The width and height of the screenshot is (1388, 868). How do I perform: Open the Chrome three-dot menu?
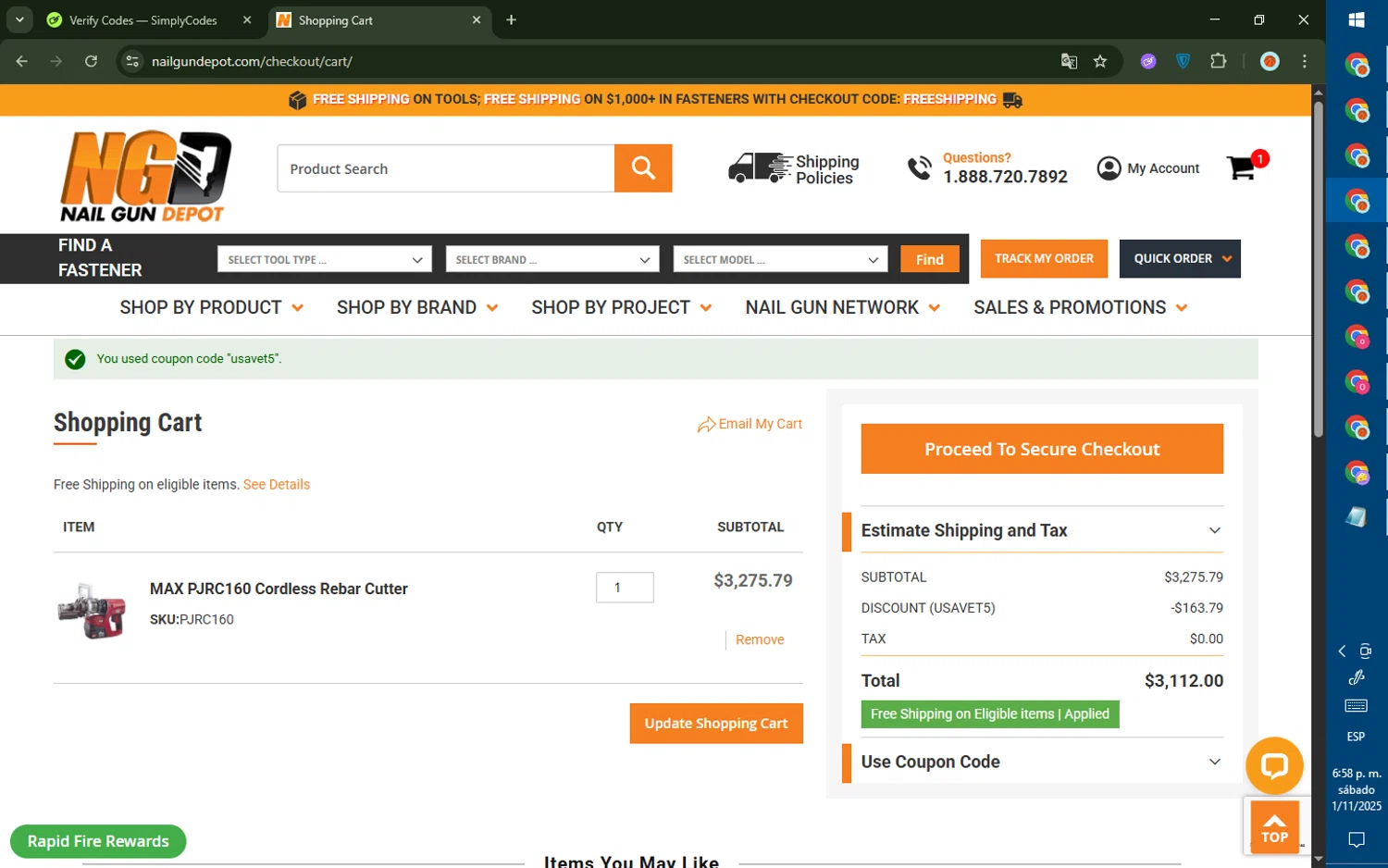point(1305,61)
